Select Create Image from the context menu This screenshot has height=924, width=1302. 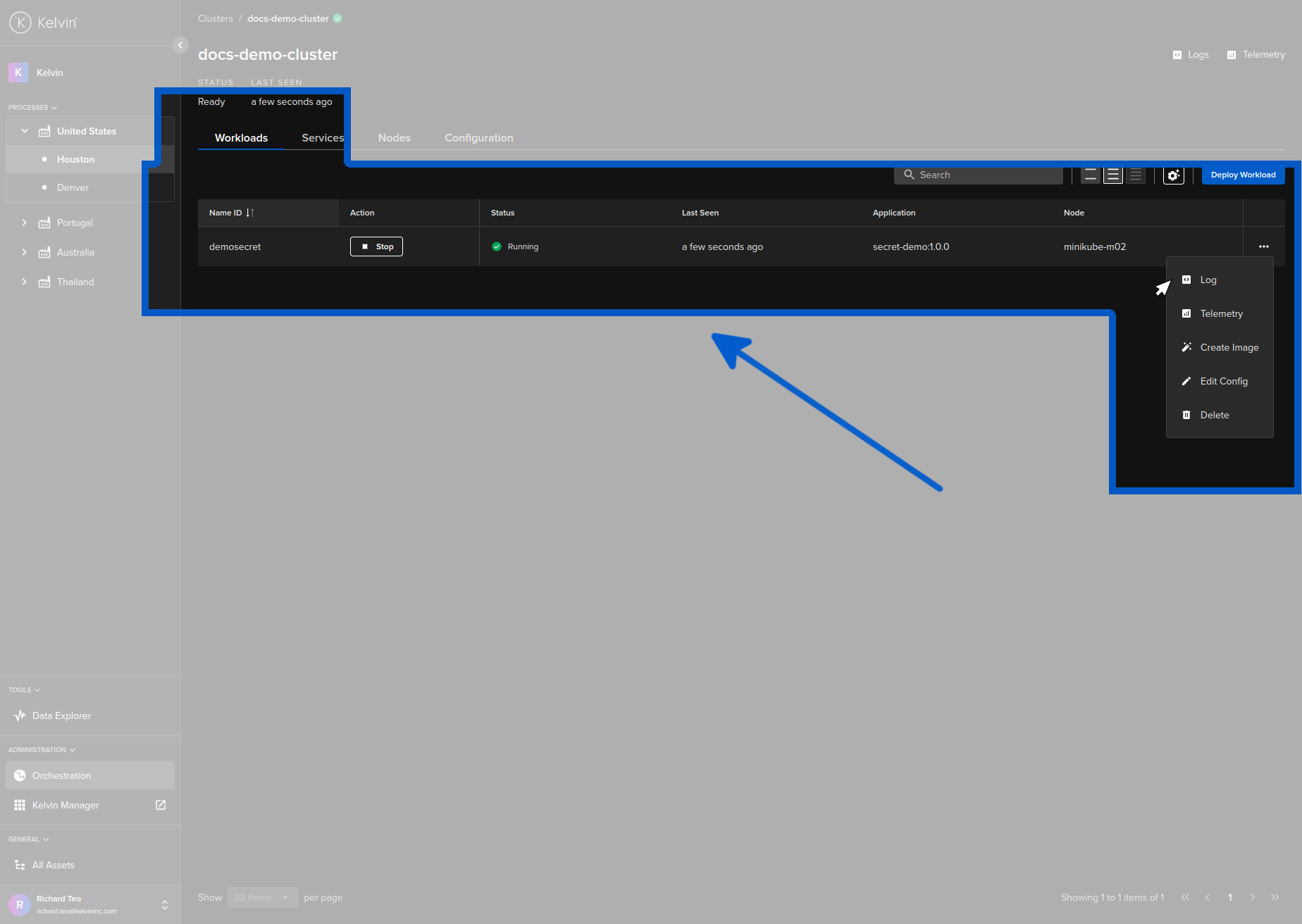[x=1229, y=347]
